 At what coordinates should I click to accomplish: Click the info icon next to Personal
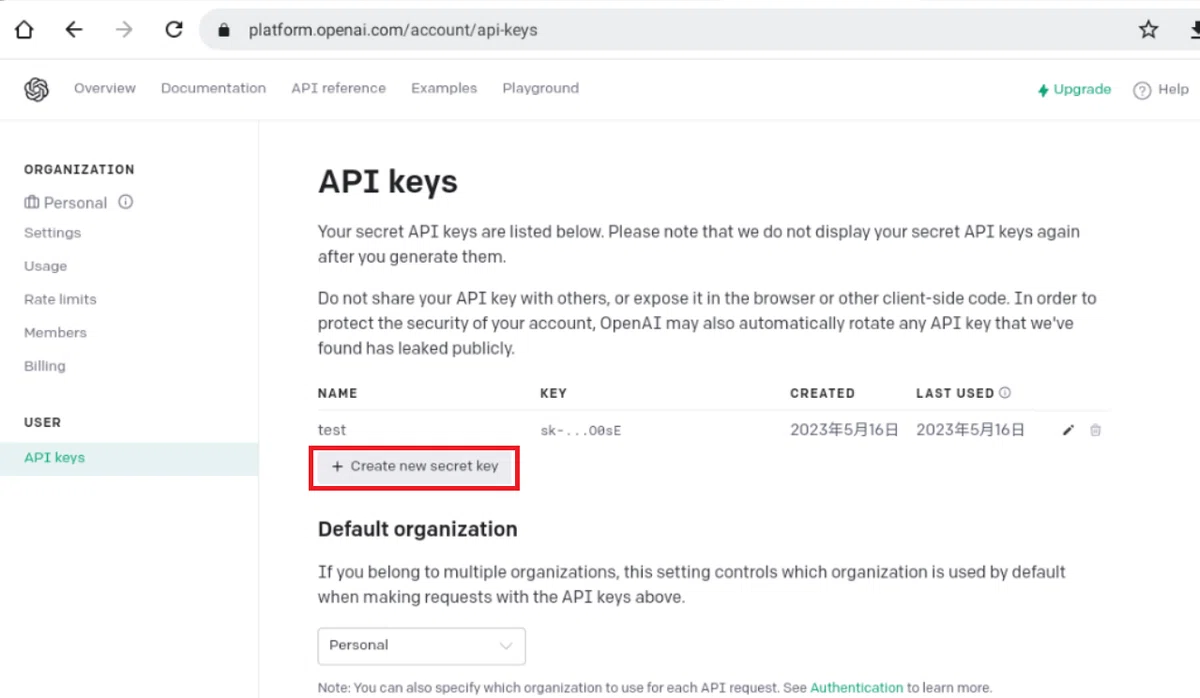click(x=126, y=202)
